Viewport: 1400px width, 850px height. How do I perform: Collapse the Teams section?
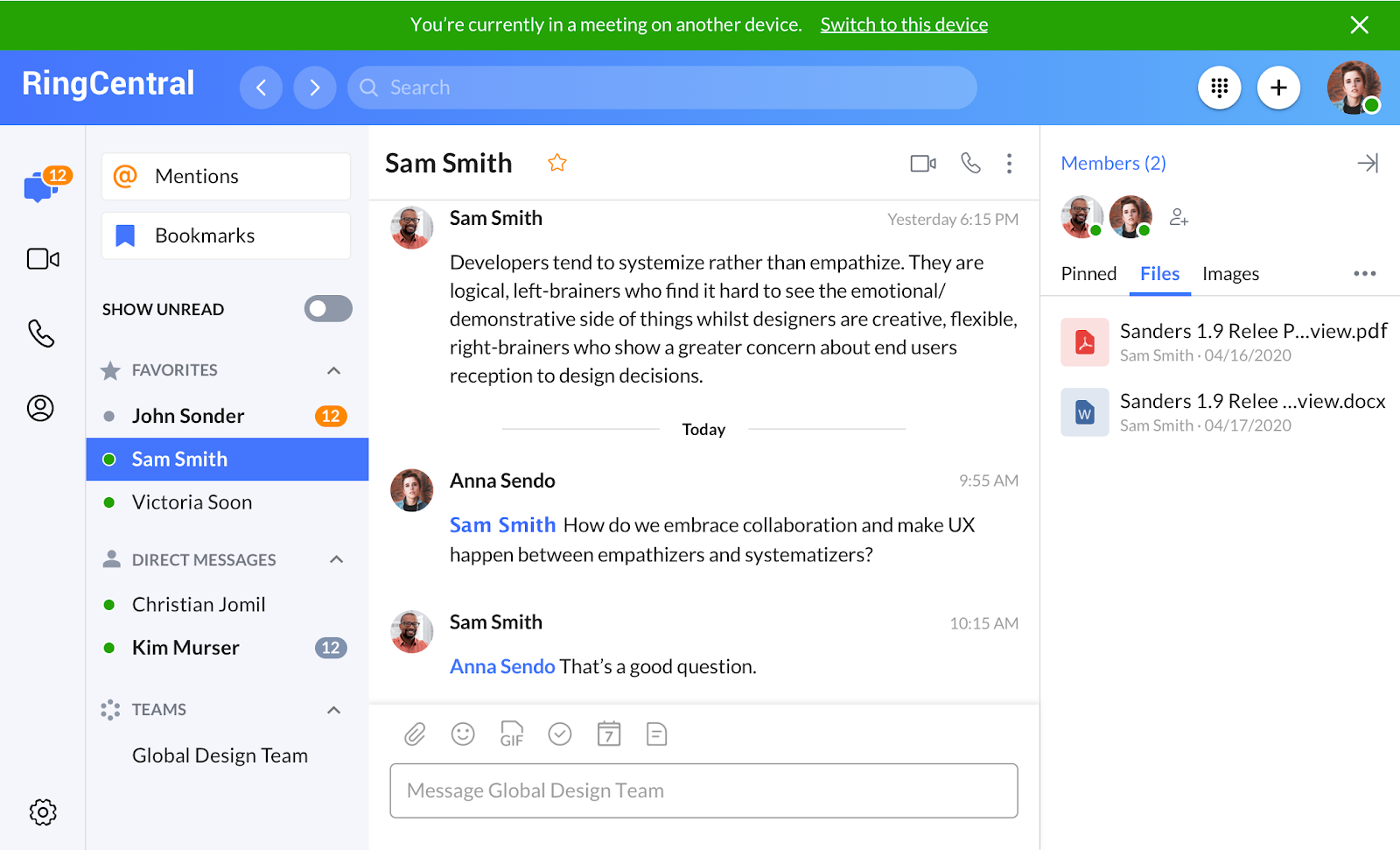point(333,710)
